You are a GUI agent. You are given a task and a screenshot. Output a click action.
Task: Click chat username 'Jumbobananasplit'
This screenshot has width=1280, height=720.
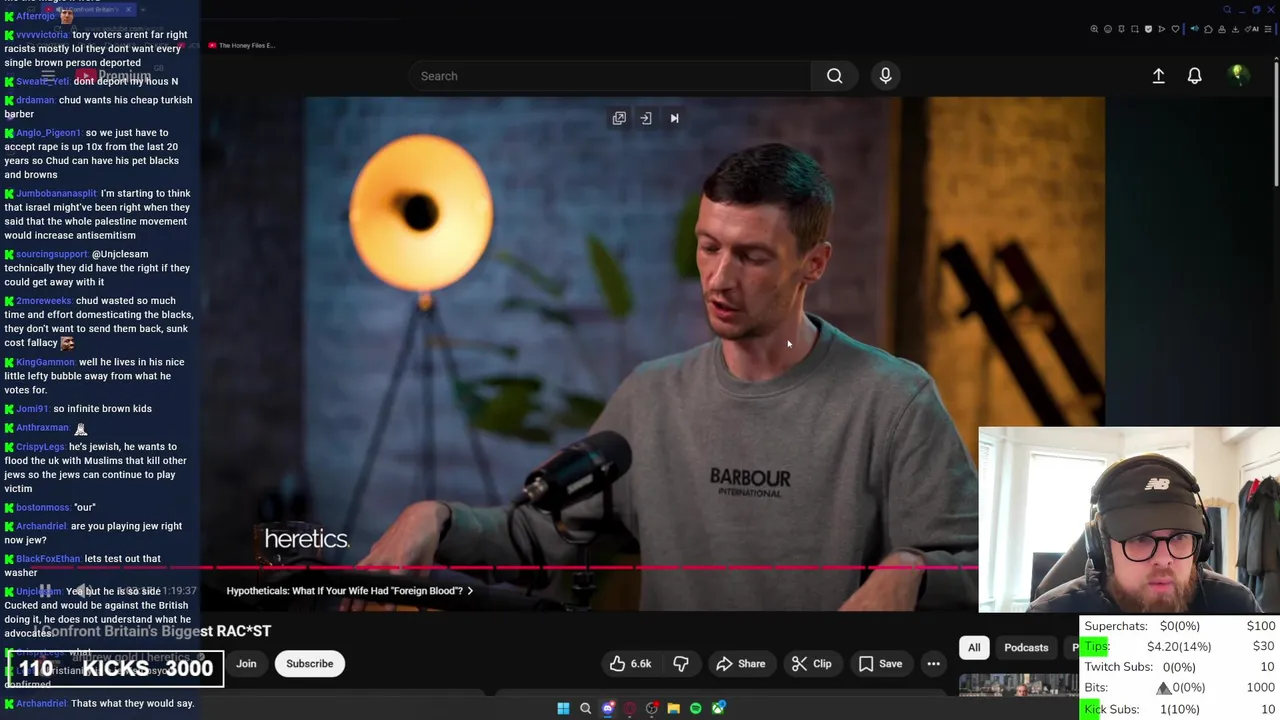pyautogui.click(x=56, y=194)
